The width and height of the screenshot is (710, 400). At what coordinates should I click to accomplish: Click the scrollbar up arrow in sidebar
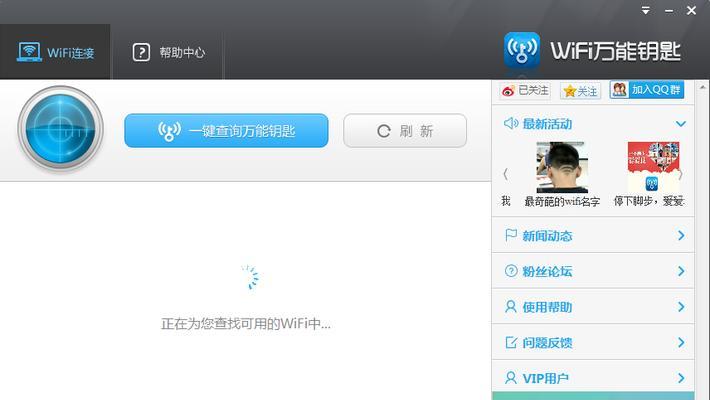point(702,87)
